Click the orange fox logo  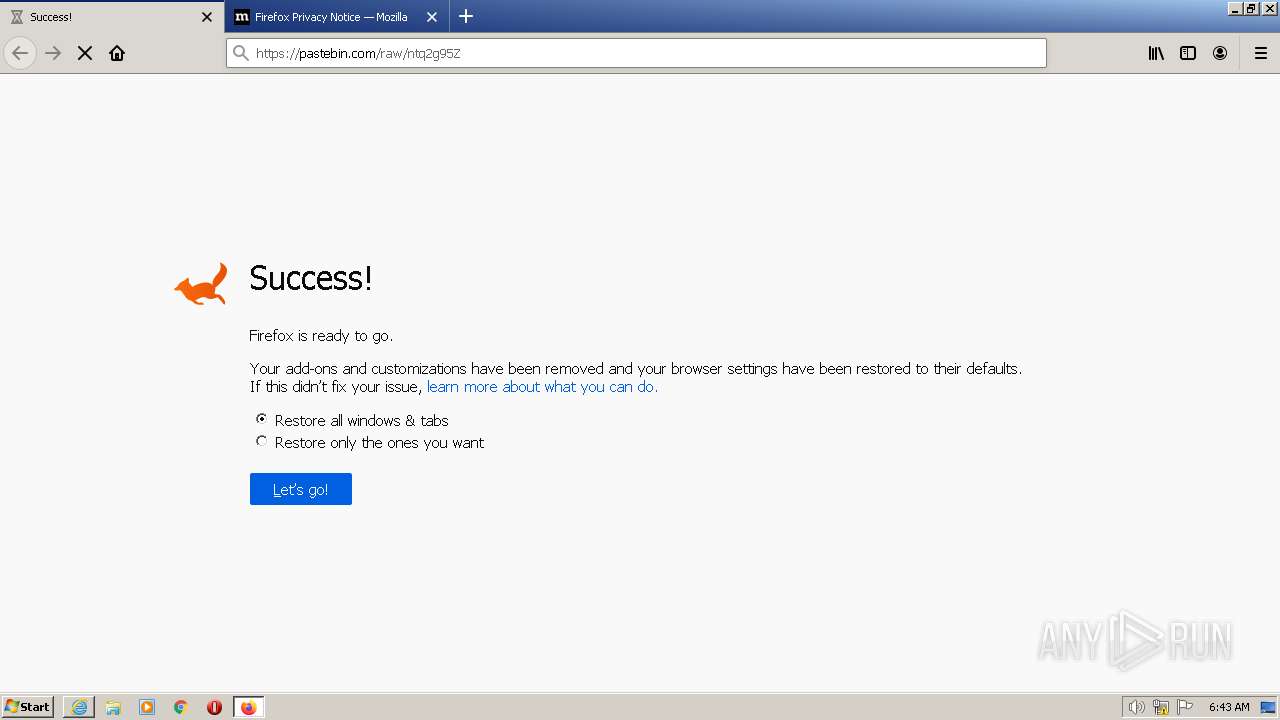point(201,284)
